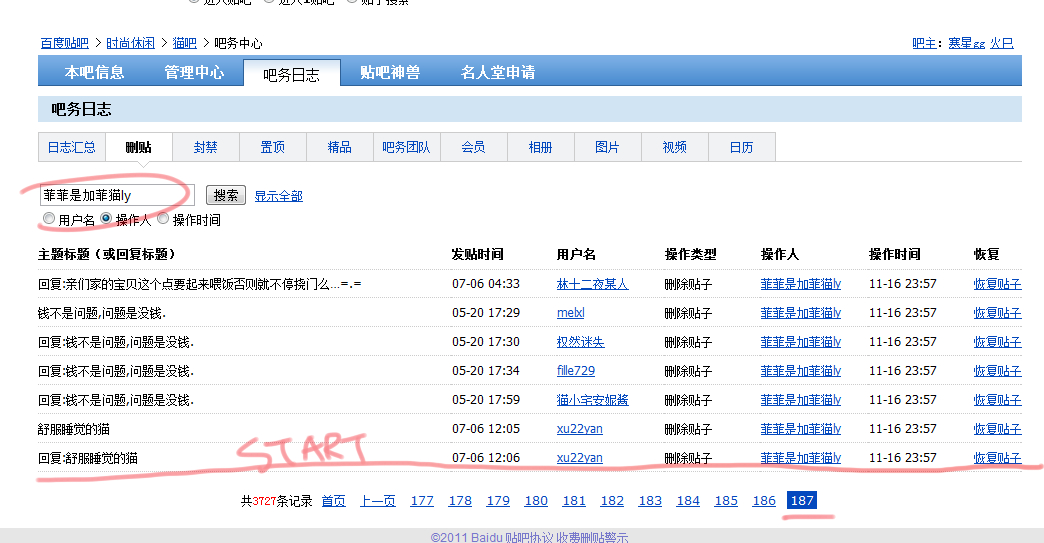Open the 百度贴吧 breadcrumb link

coord(65,43)
